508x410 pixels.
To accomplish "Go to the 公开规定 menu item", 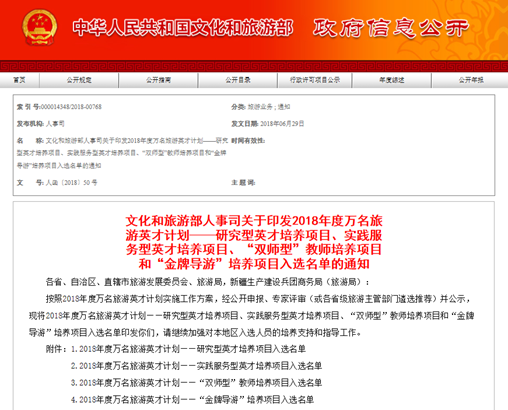I will point(79,80).
